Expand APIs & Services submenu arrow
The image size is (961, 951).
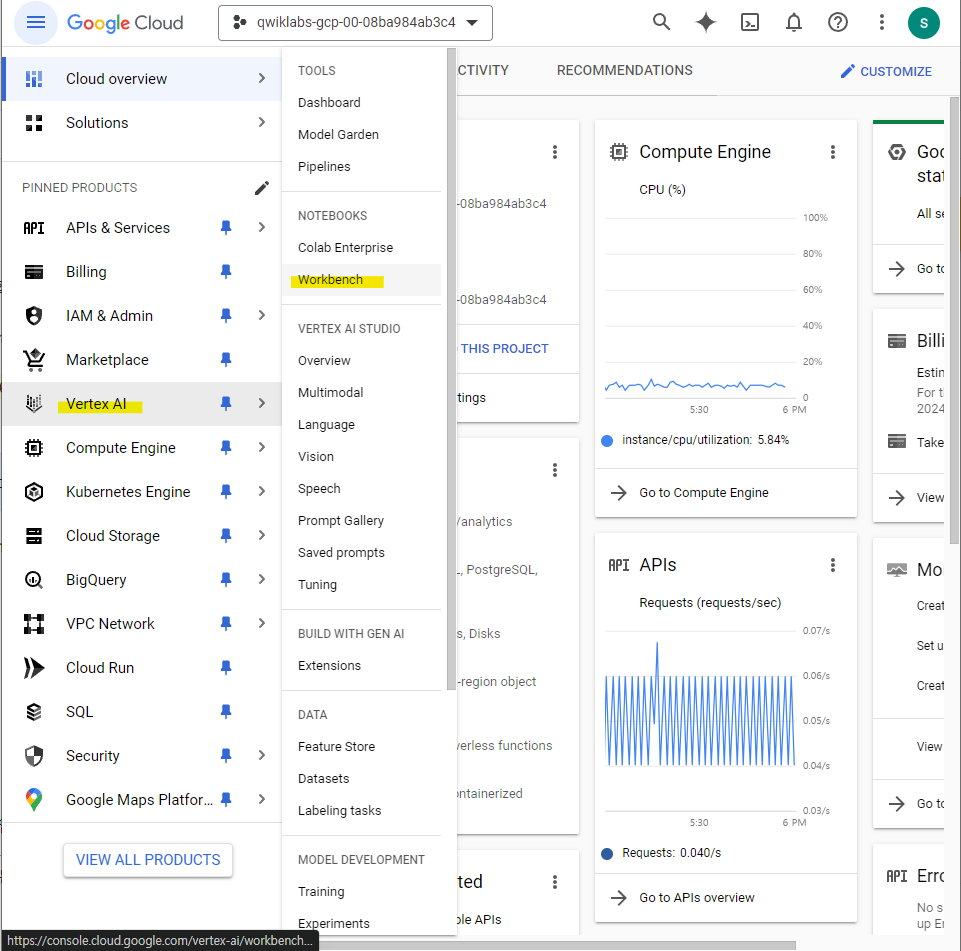pyautogui.click(x=262, y=227)
